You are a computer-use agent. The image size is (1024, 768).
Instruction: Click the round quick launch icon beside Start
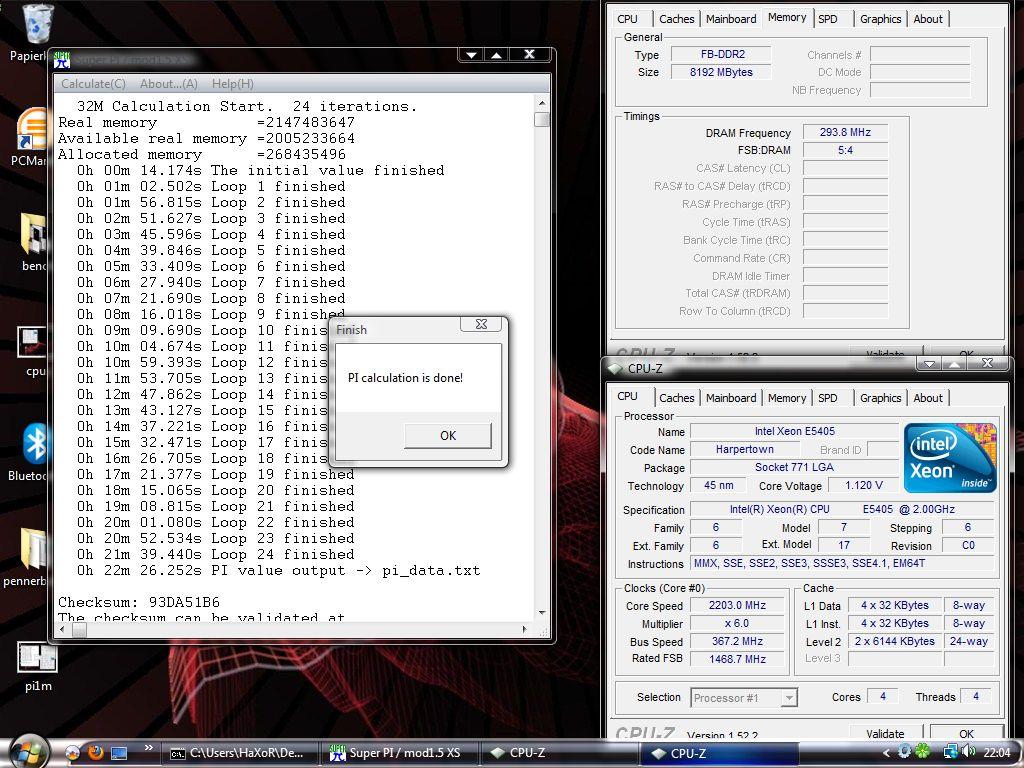click(x=72, y=753)
